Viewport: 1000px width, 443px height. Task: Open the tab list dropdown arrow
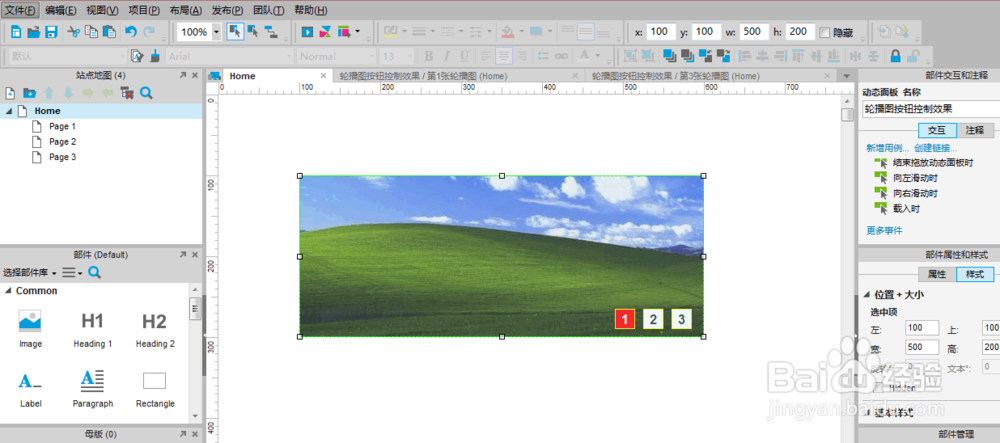click(x=847, y=76)
